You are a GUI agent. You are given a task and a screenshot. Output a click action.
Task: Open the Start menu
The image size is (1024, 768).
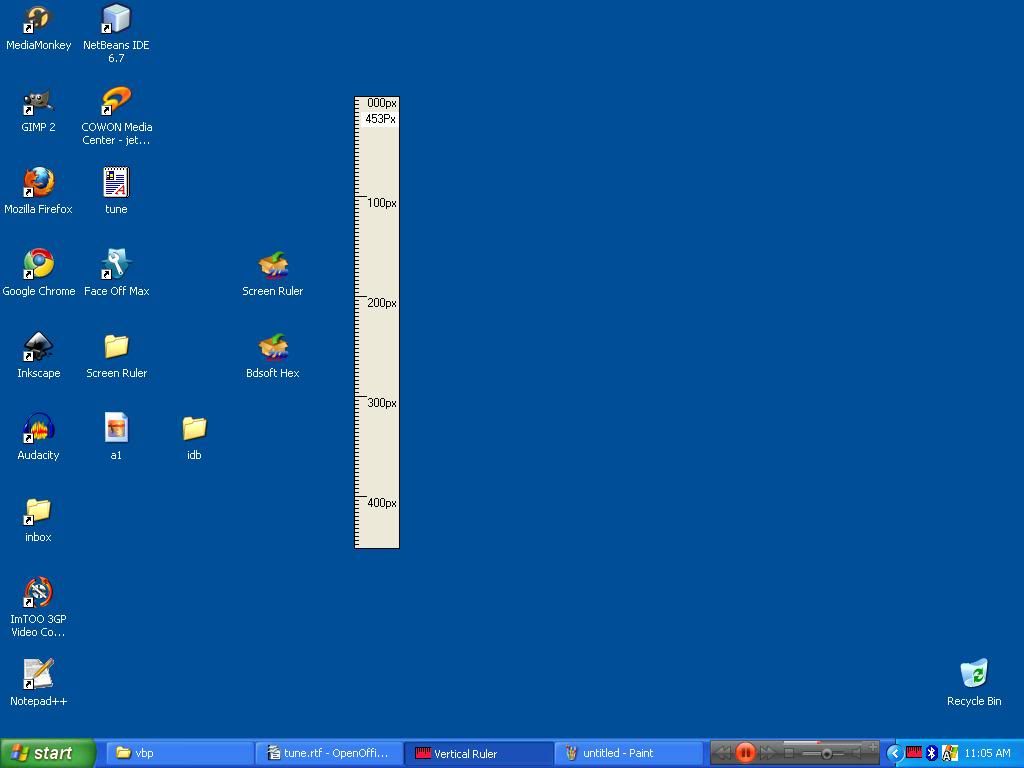(x=47, y=753)
